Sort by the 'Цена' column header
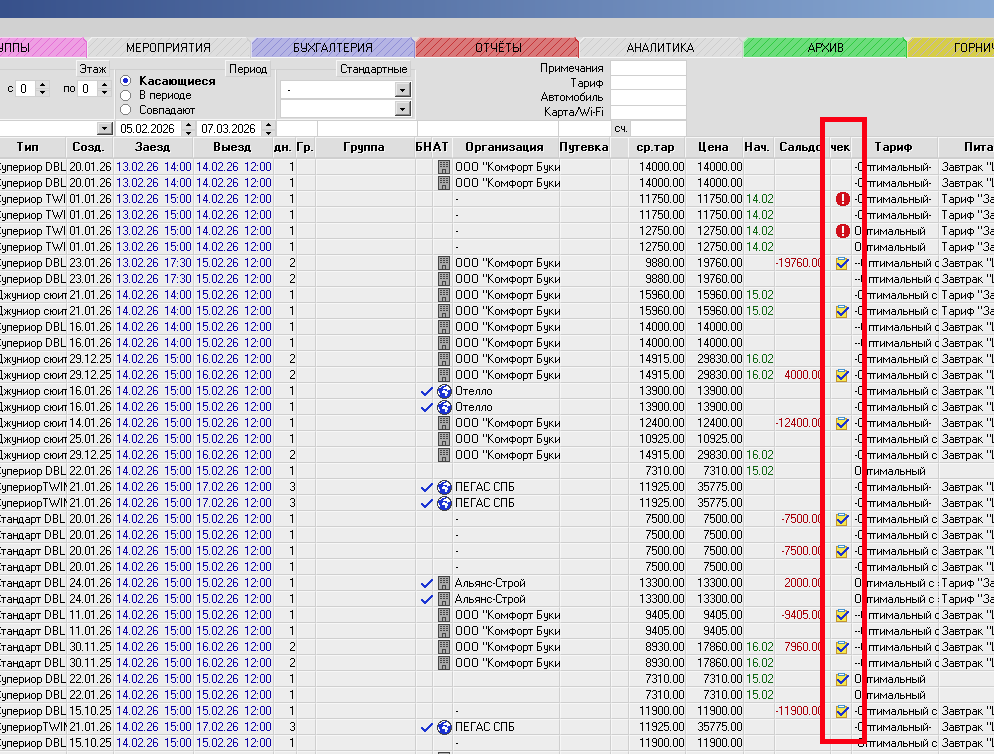This screenshot has width=994, height=754. click(713, 147)
